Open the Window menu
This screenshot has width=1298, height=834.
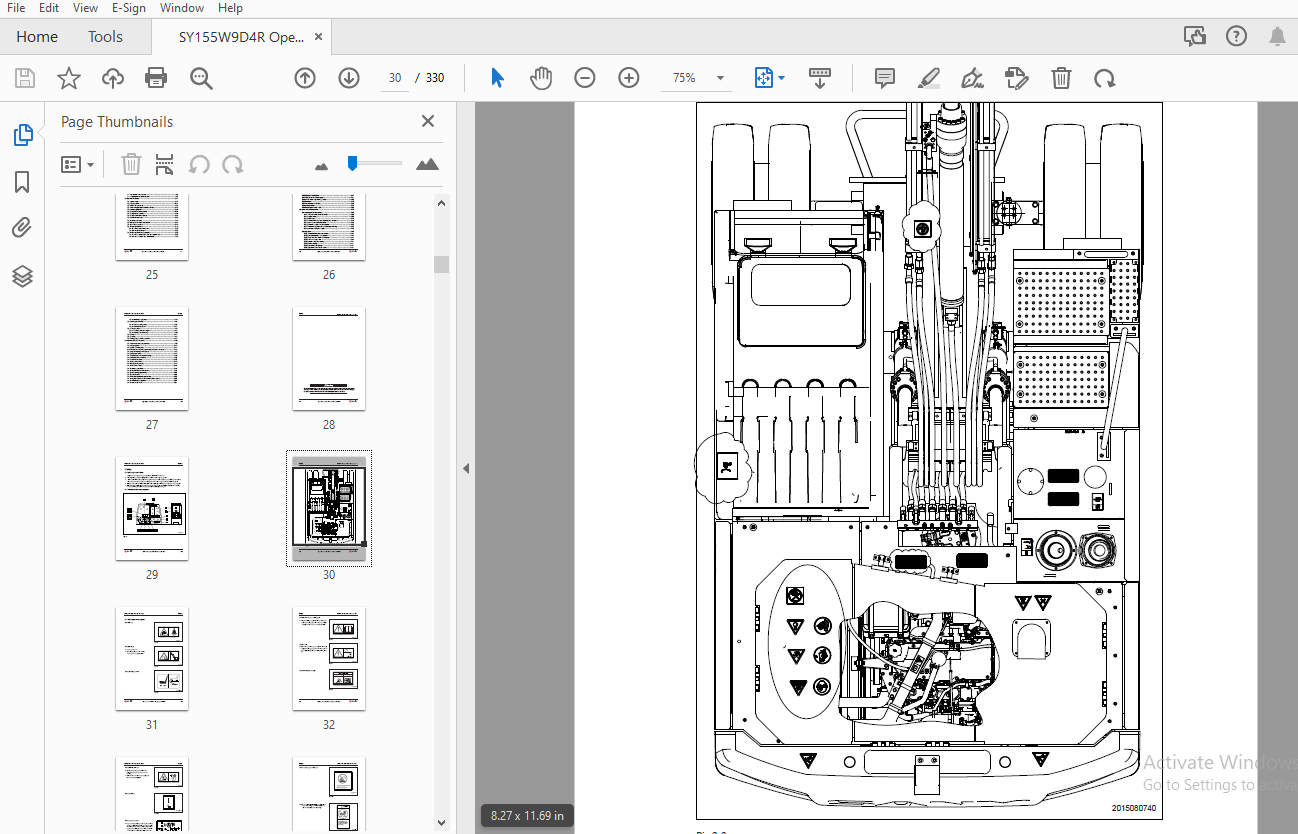(181, 8)
